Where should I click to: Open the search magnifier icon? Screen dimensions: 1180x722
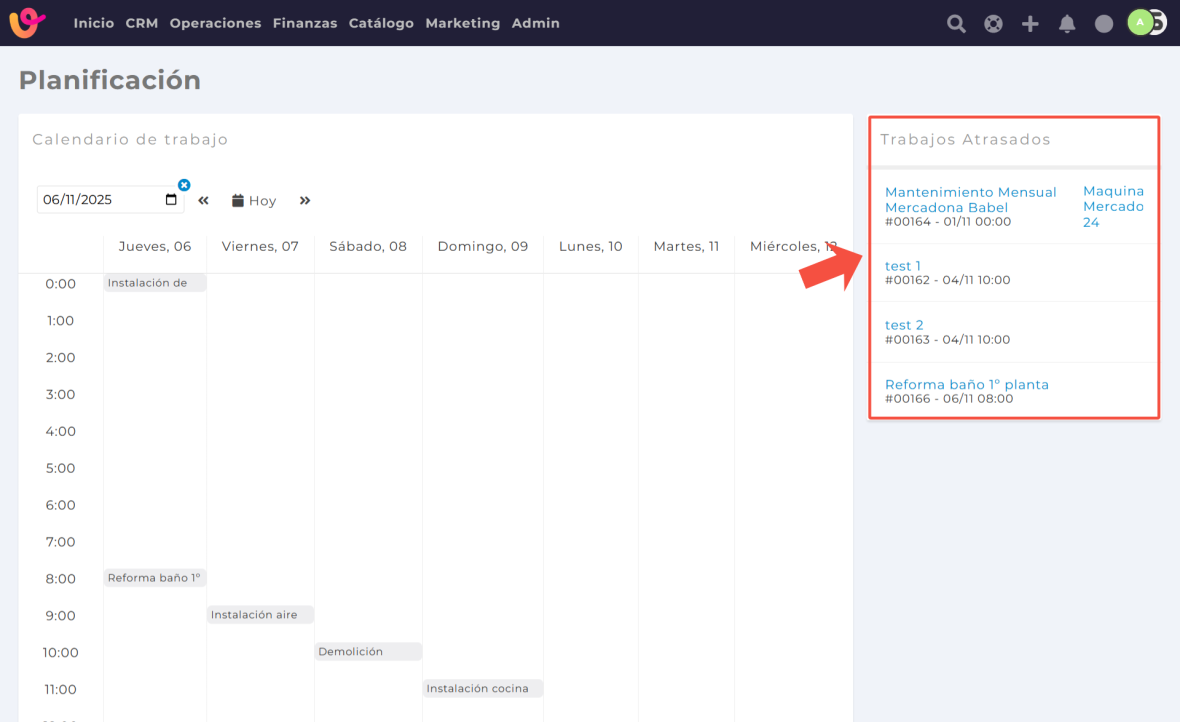pyautogui.click(x=956, y=24)
